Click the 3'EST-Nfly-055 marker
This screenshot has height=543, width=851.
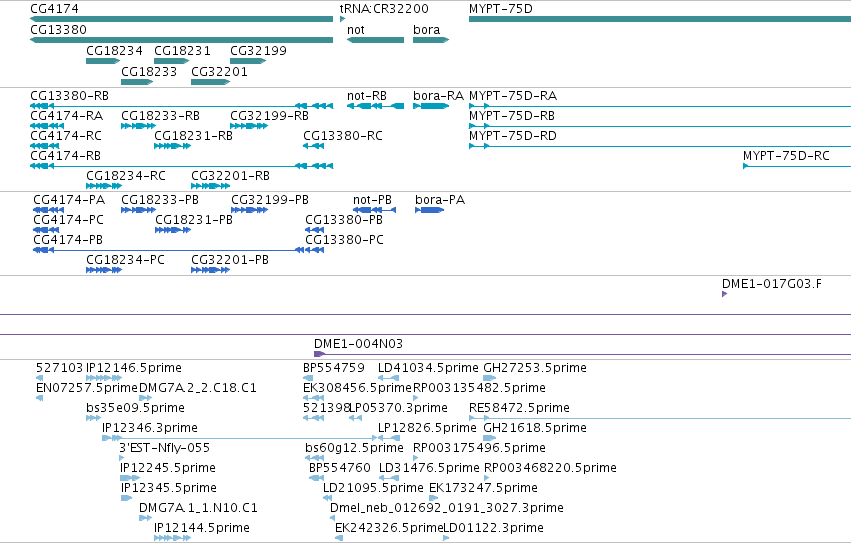pos(122,459)
